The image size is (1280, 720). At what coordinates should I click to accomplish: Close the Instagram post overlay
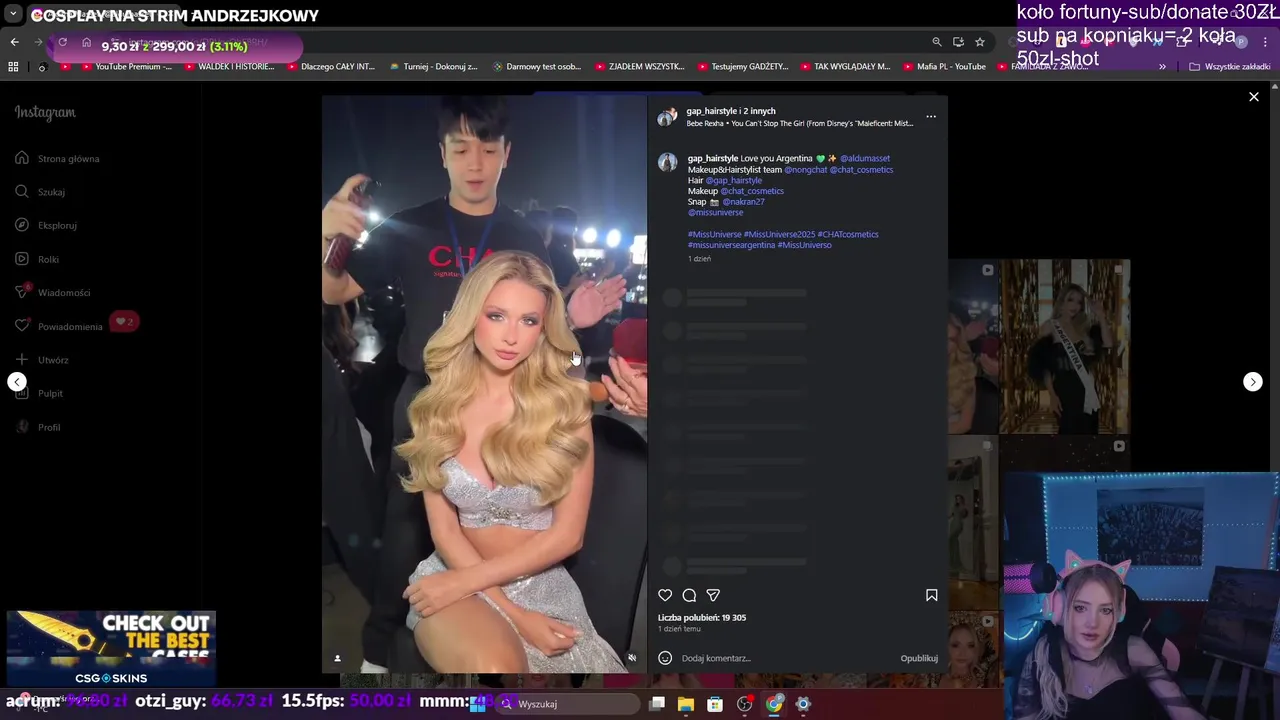pyautogui.click(x=1253, y=97)
